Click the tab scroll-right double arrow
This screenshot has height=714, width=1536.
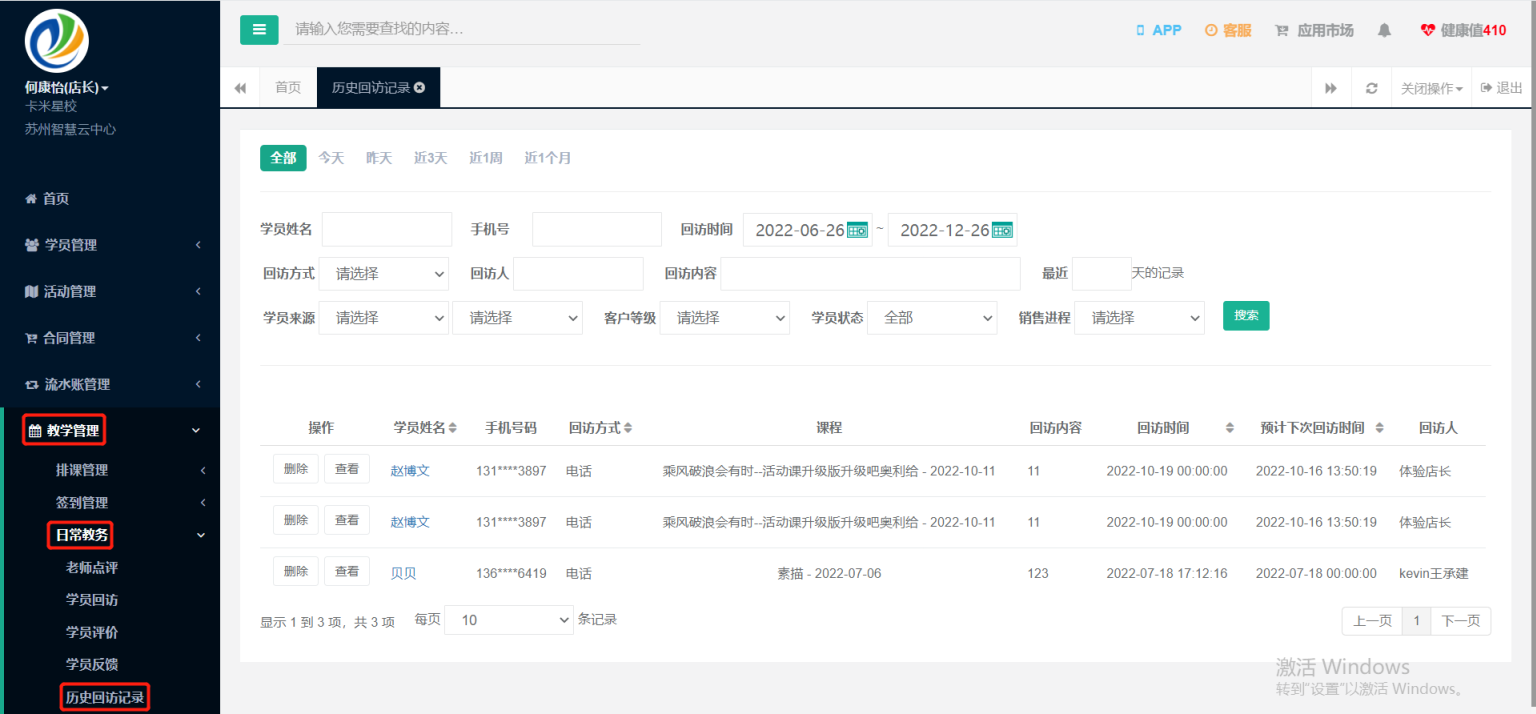1331,88
